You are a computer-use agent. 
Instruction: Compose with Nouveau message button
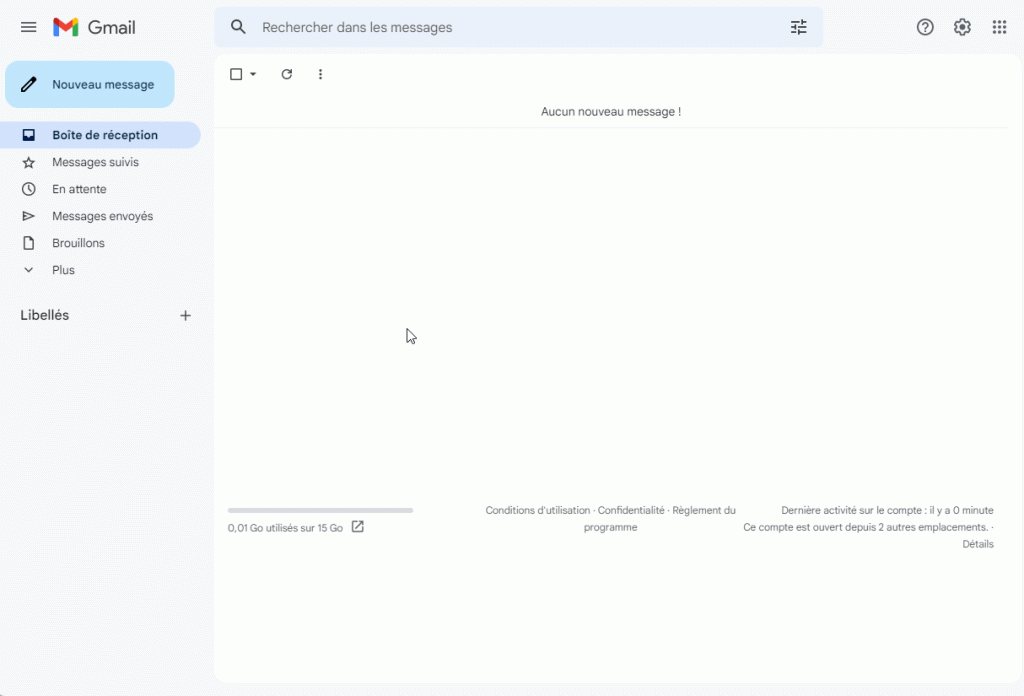(x=90, y=84)
